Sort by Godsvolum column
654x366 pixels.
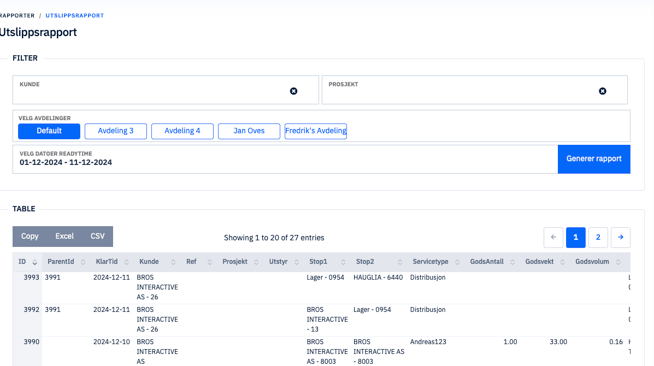(x=598, y=262)
